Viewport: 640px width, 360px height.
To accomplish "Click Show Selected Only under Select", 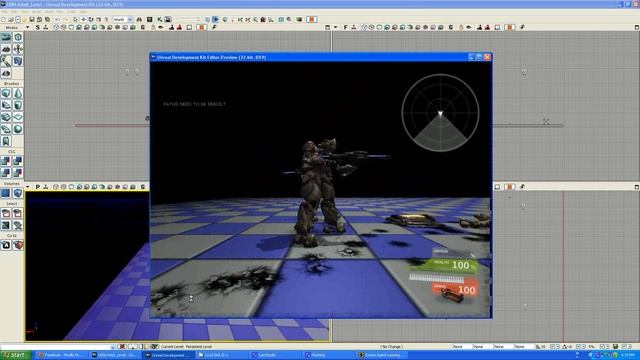I will click(x=6, y=213).
